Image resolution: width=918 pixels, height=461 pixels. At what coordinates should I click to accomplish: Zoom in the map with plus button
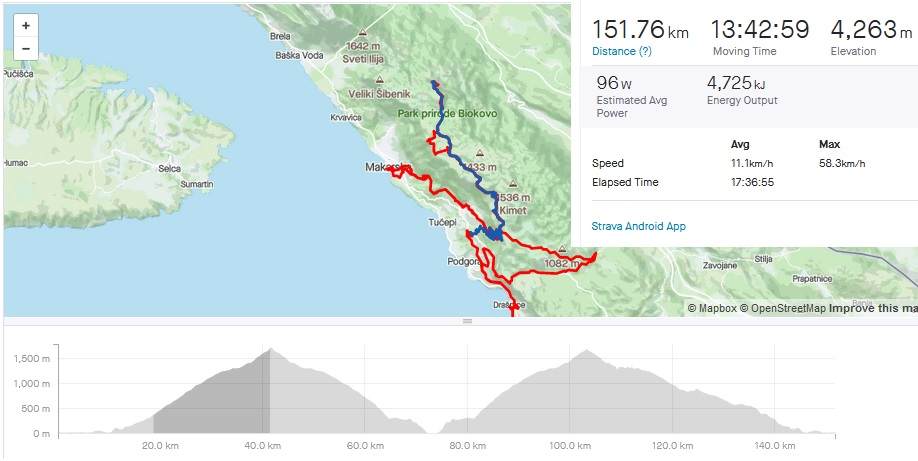(x=26, y=26)
